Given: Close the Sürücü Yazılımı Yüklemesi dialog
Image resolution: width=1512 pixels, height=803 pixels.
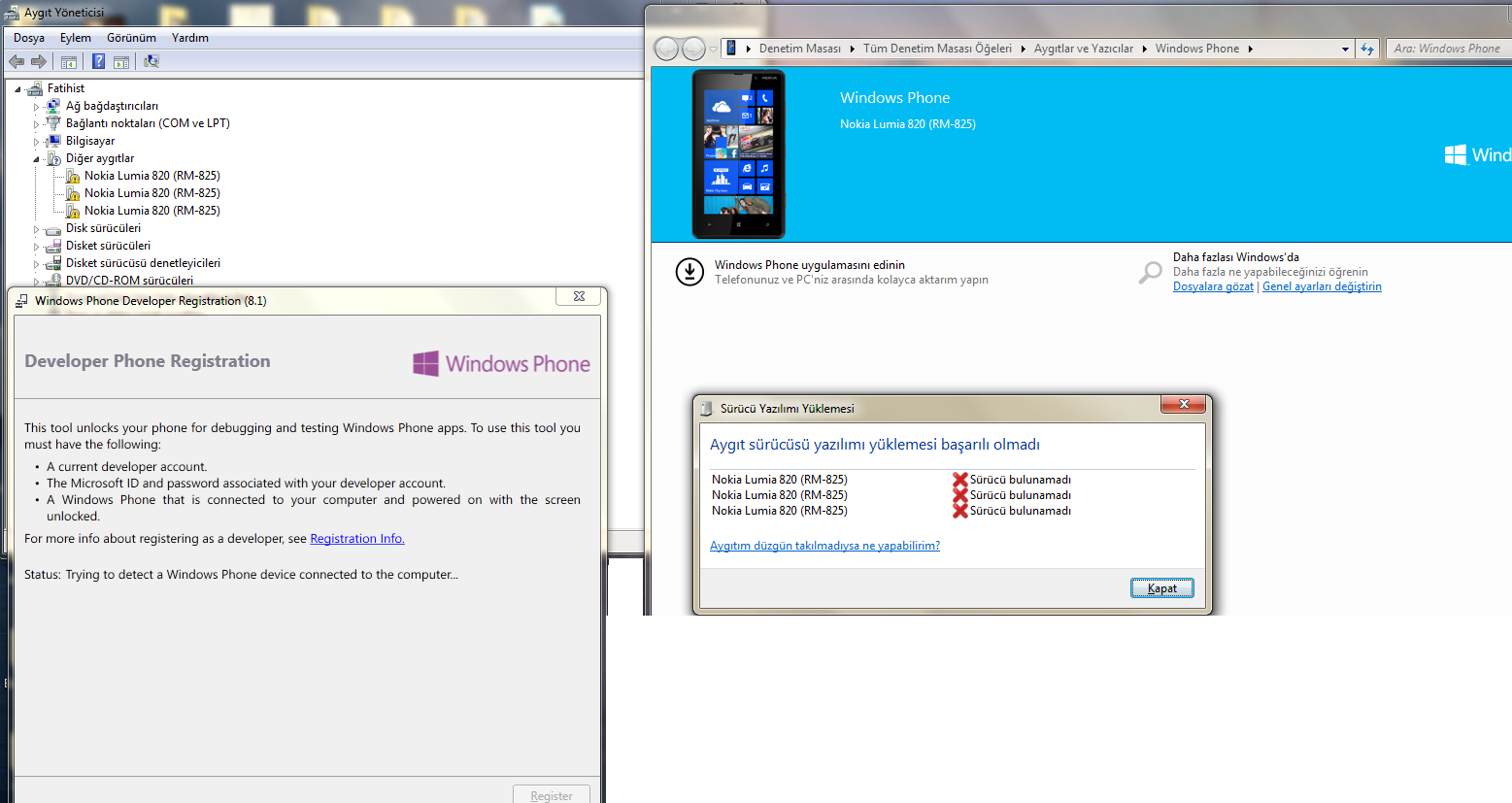Looking at the screenshot, I should 1183,404.
